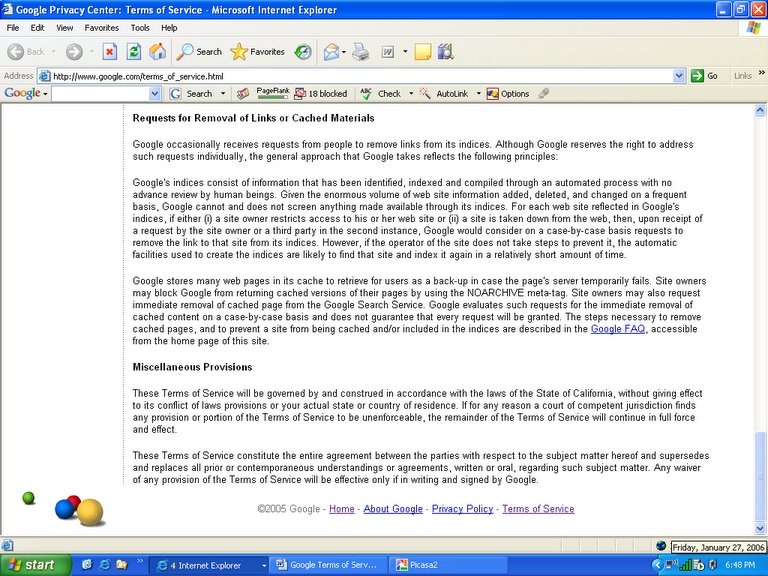Click in the Google toolbar search box

pos(101,94)
